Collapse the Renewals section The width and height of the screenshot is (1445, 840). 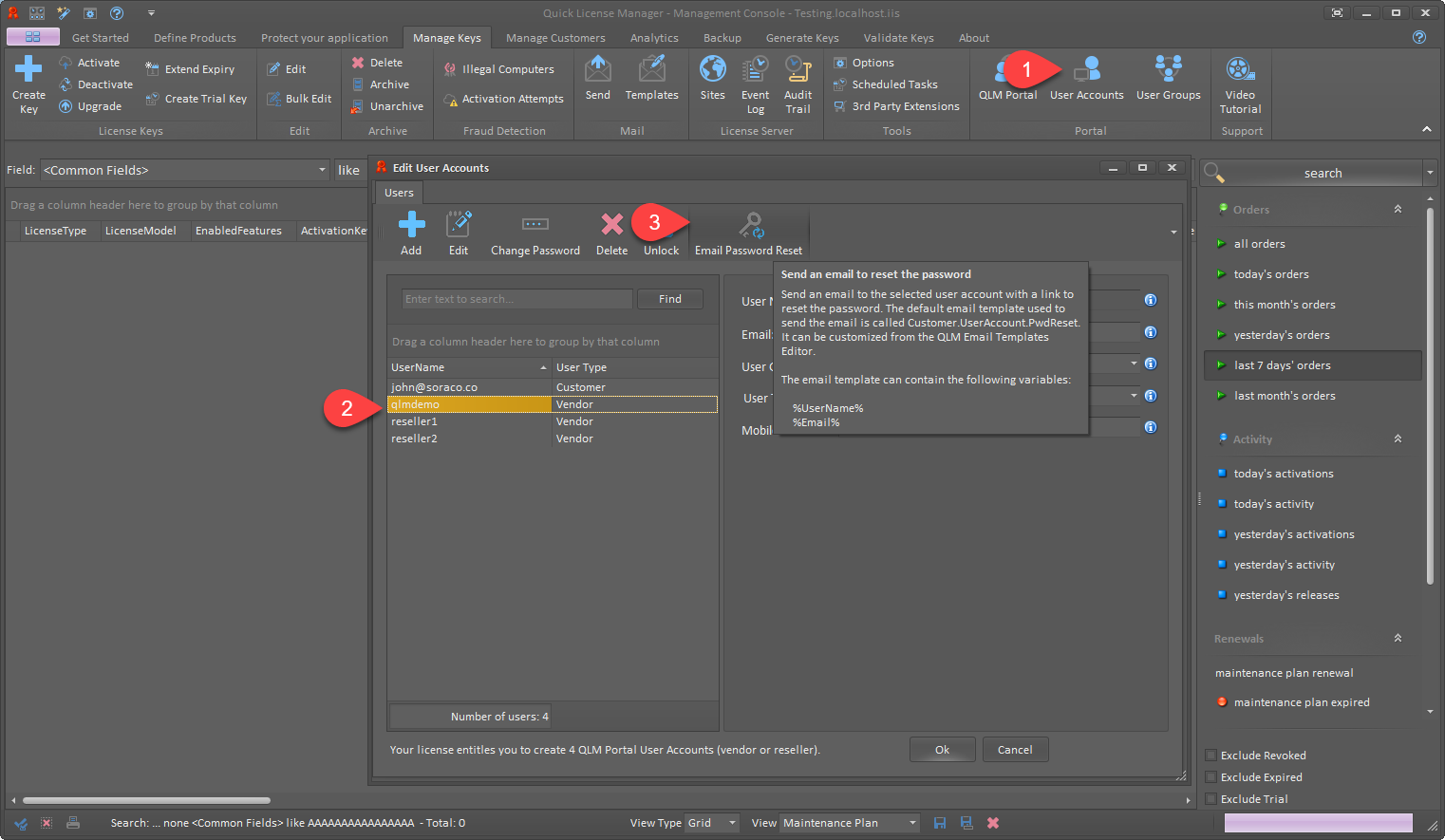pos(1398,638)
